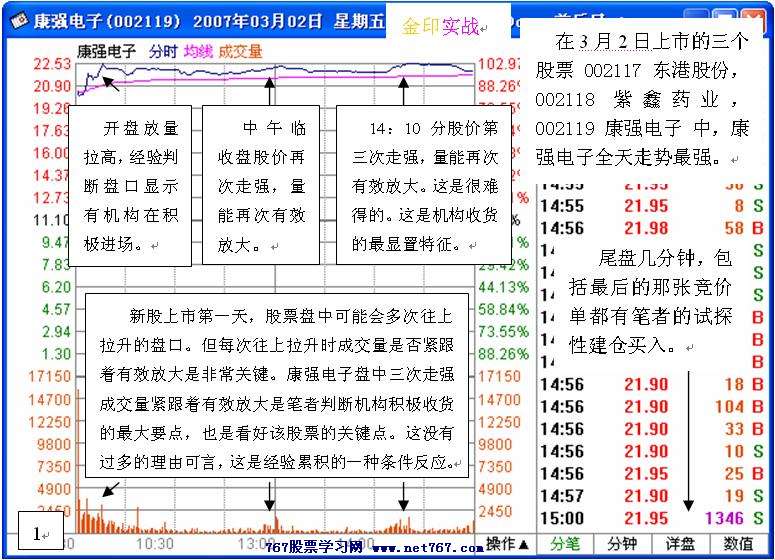Viewport: 775px width, 560px height.
Task: Open the 数值 tab
Action: 738,544
